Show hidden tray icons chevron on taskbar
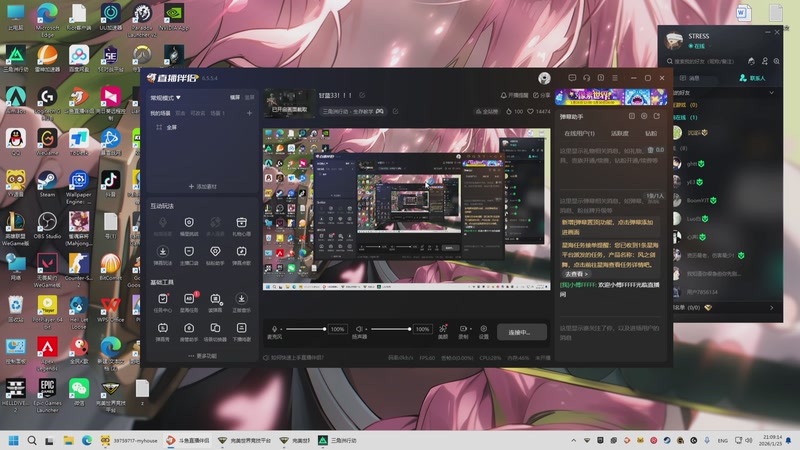The width and height of the screenshot is (800, 450). pyautogui.click(x=573, y=440)
